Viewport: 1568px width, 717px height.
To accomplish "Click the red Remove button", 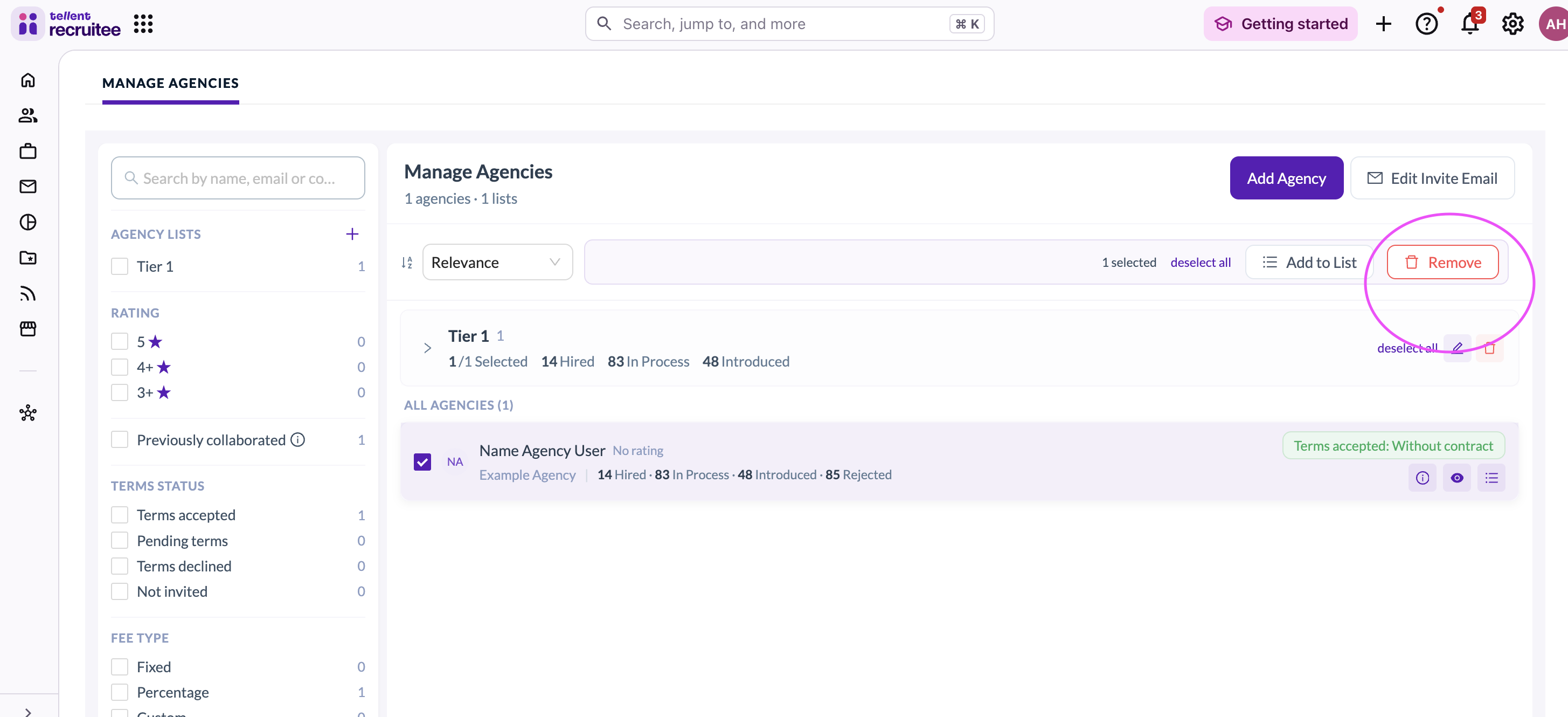I will click(1442, 263).
